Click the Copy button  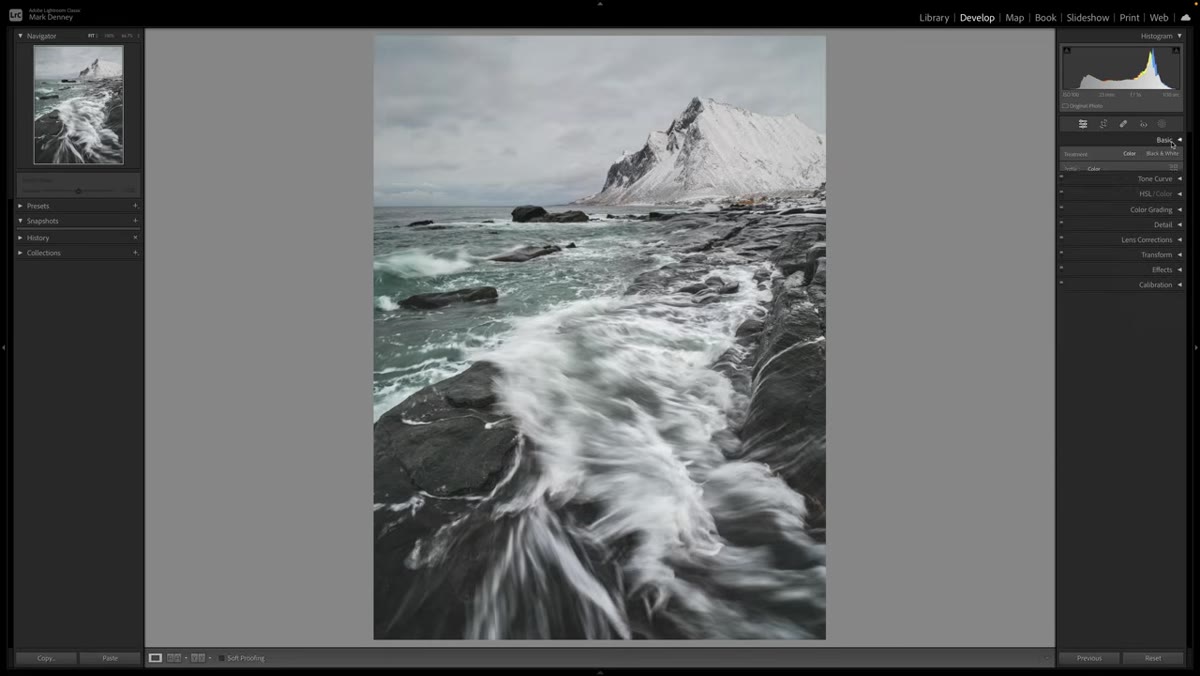[x=46, y=658]
